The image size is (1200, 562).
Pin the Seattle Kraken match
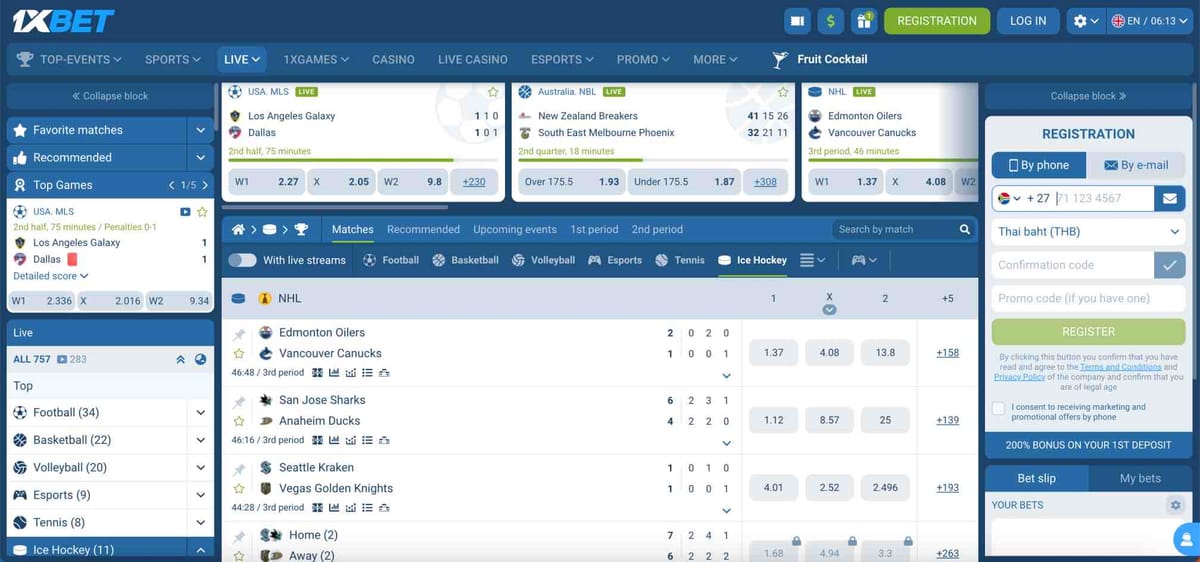tap(239, 469)
